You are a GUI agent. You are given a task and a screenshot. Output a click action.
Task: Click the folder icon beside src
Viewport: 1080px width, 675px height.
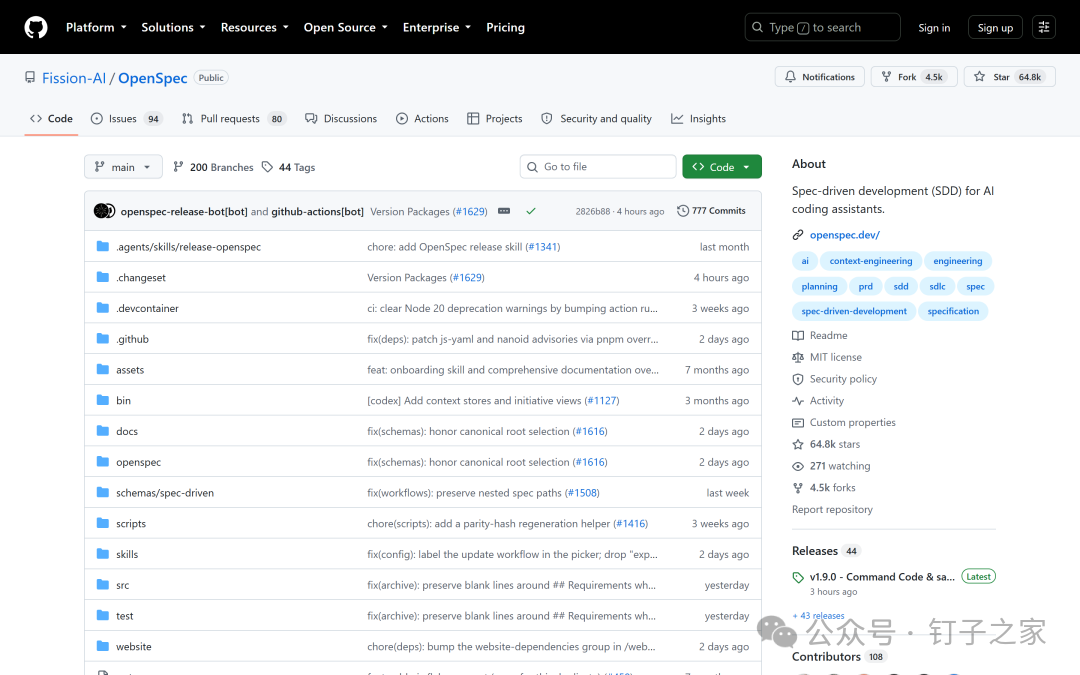pyautogui.click(x=103, y=584)
